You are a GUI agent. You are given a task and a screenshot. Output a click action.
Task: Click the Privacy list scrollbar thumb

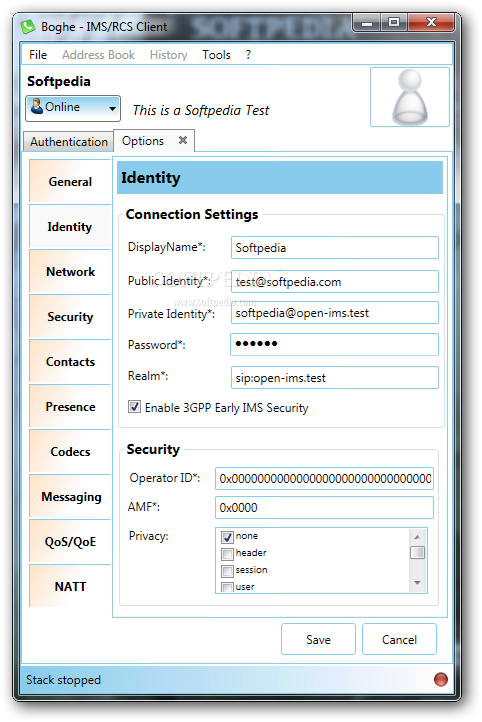pos(417,552)
